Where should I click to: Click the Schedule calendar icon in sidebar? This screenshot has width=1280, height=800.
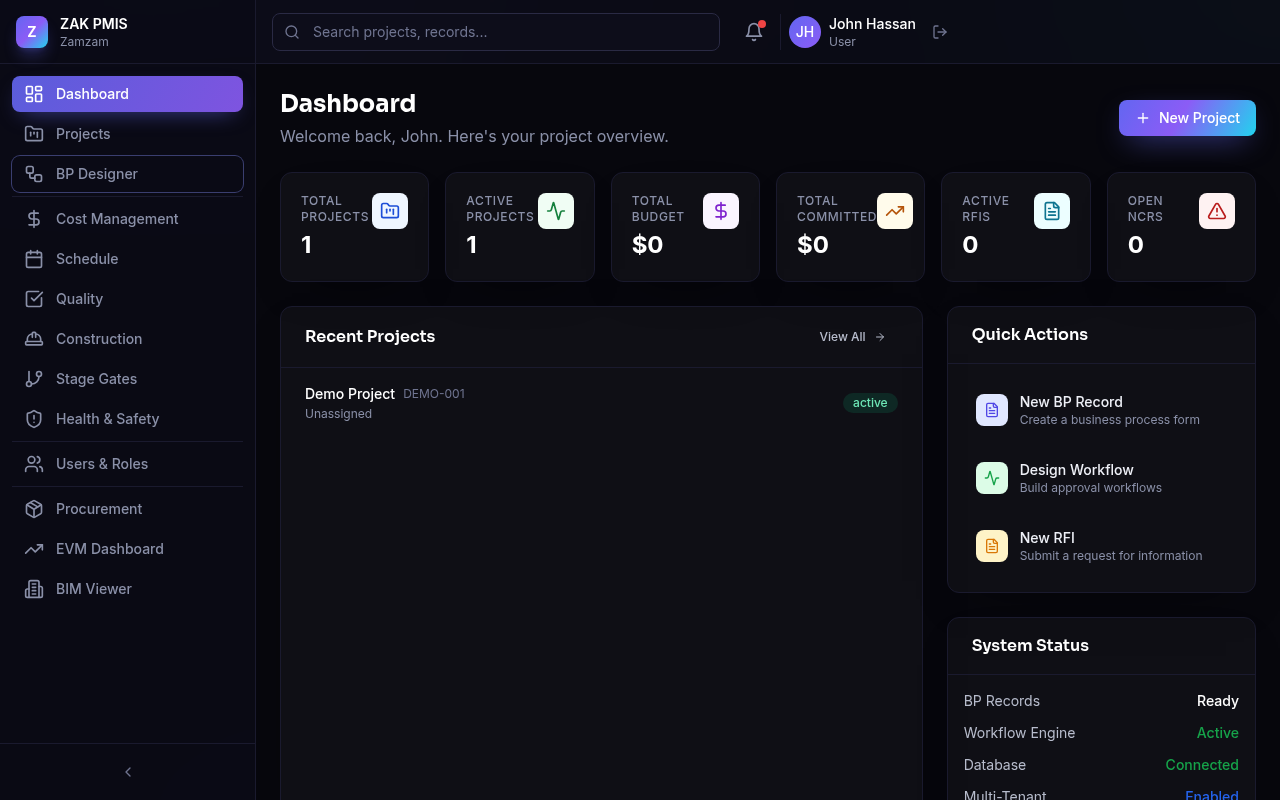click(34, 259)
